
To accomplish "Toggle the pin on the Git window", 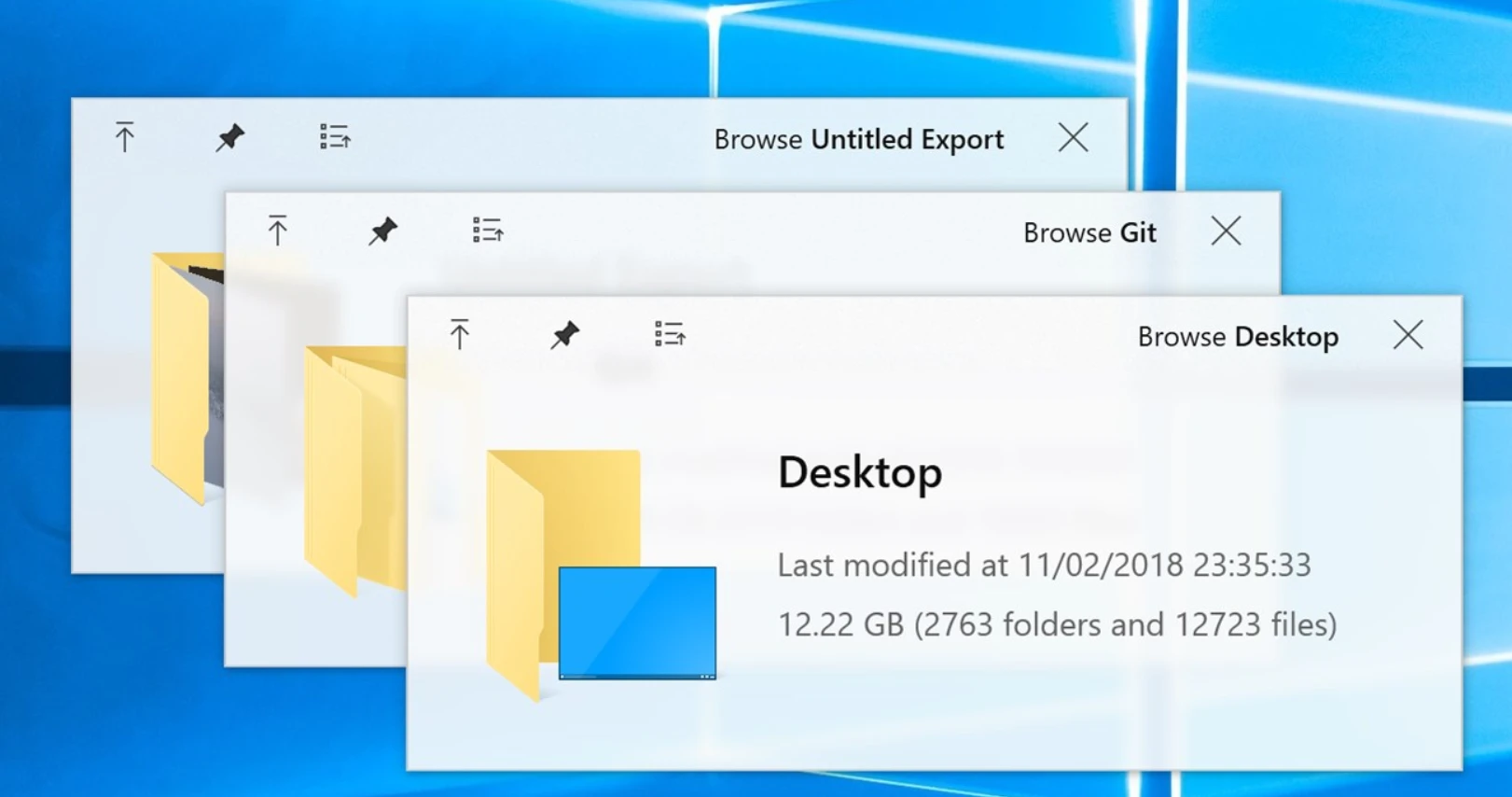I will [382, 231].
